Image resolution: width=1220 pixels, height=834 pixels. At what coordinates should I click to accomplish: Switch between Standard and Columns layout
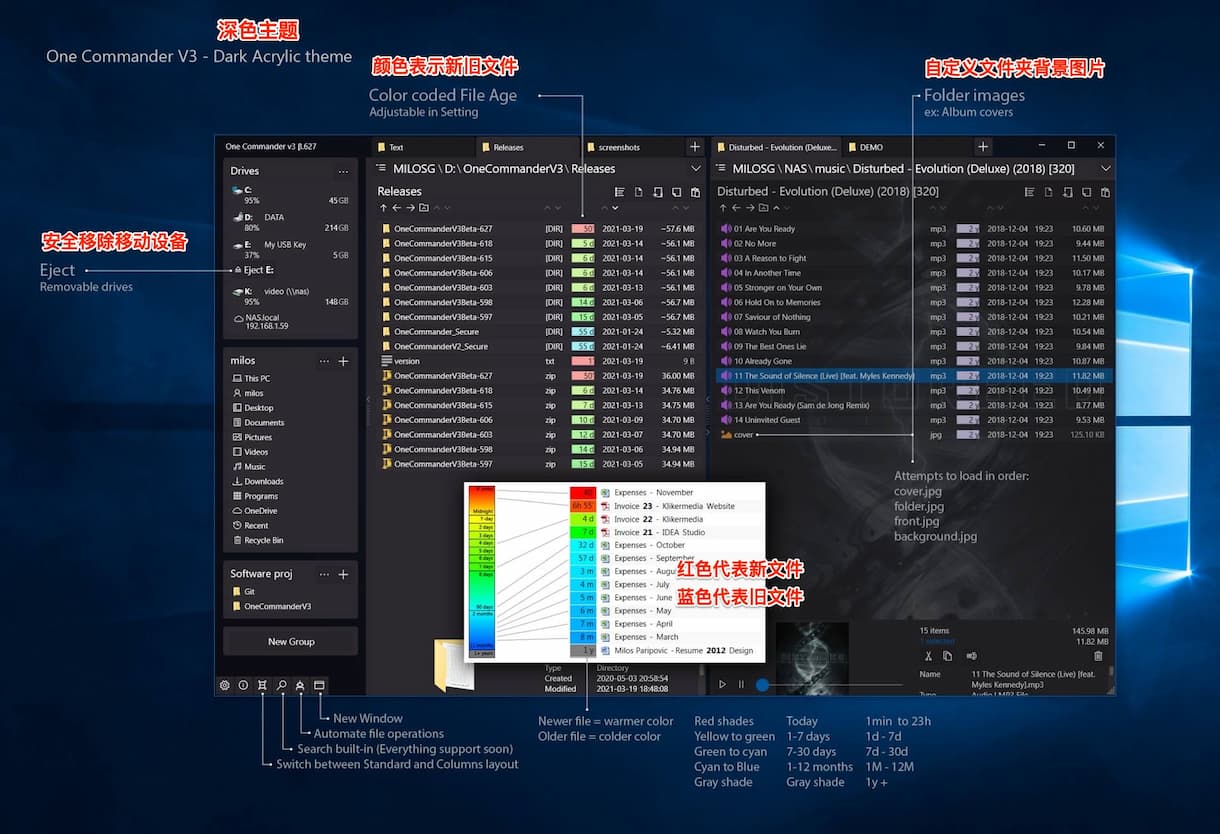[263, 685]
